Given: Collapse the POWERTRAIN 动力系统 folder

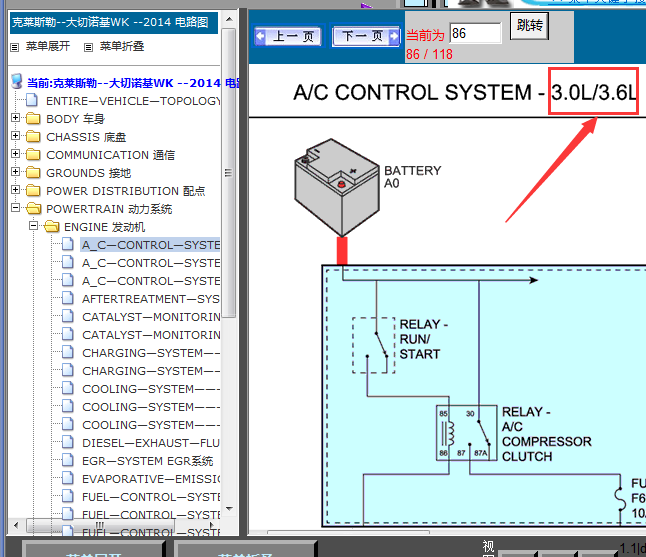Looking at the screenshot, I should tap(15, 208).
